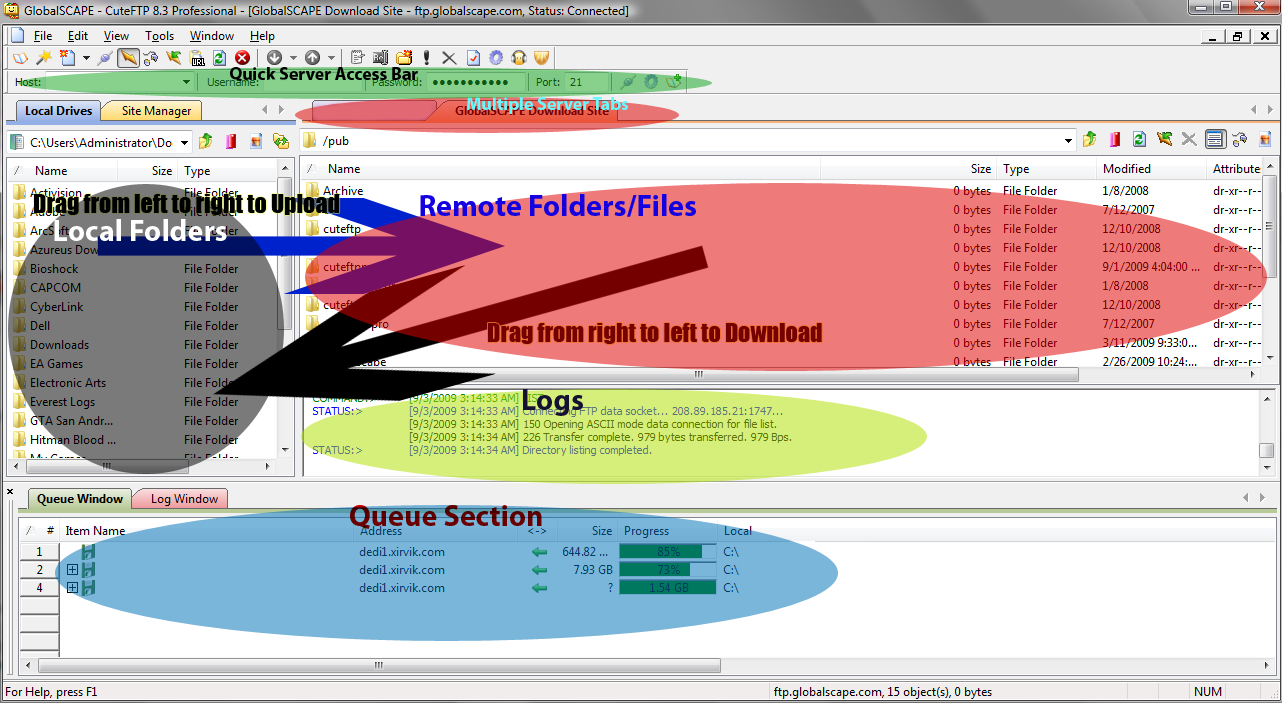Image resolution: width=1282 pixels, height=703 pixels.
Task: Click the exclamation mark toolbar icon
Action: coord(427,58)
